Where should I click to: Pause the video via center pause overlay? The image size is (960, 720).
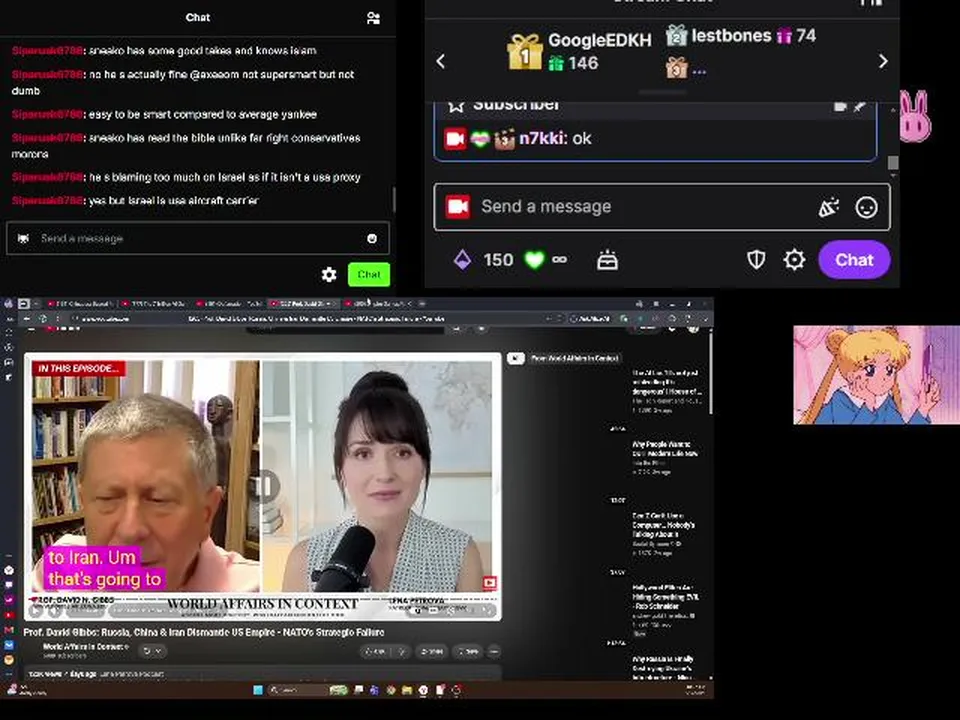(264, 487)
